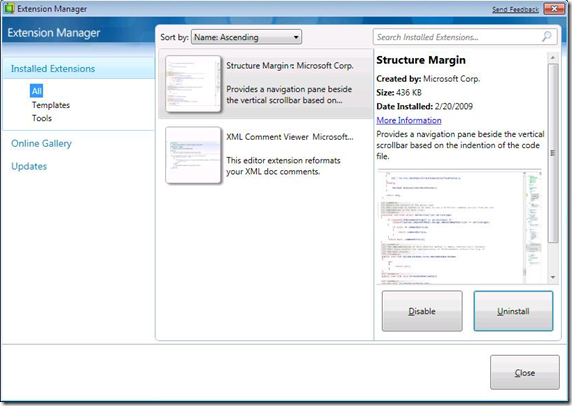This screenshot has width=572, height=406.
Task: Click the Structure Margin preview screenshot
Action: (x=460, y=227)
